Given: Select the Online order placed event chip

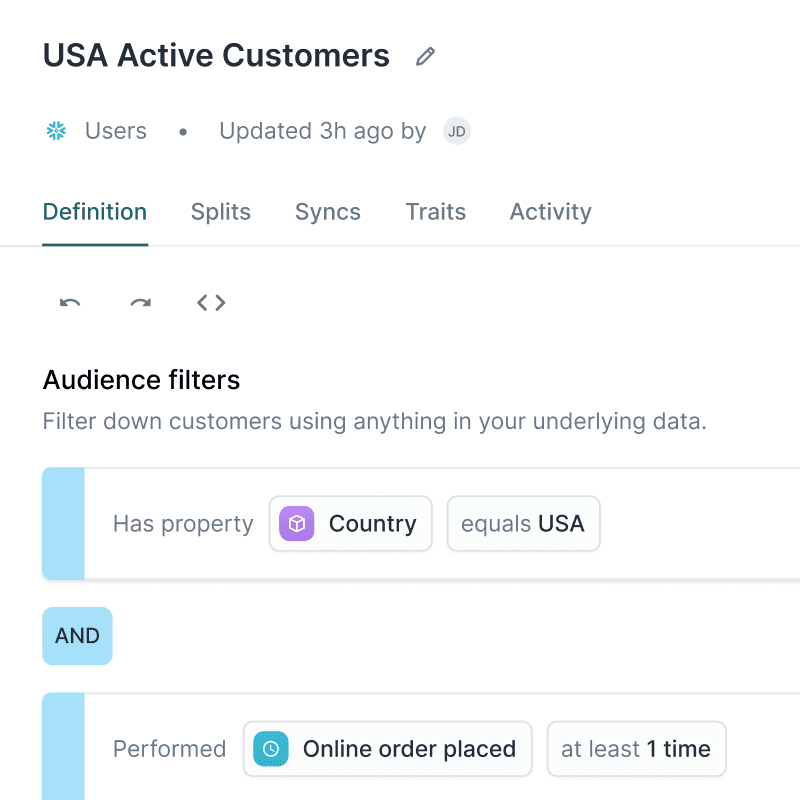Looking at the screenshot, I should pyautogui.click(x=387, y=748).
